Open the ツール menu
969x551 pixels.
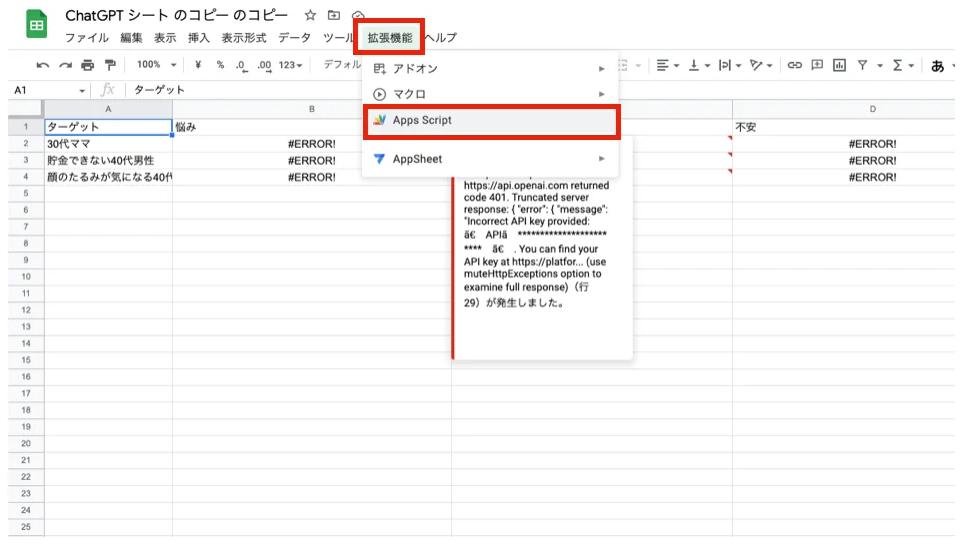(338, 38)
